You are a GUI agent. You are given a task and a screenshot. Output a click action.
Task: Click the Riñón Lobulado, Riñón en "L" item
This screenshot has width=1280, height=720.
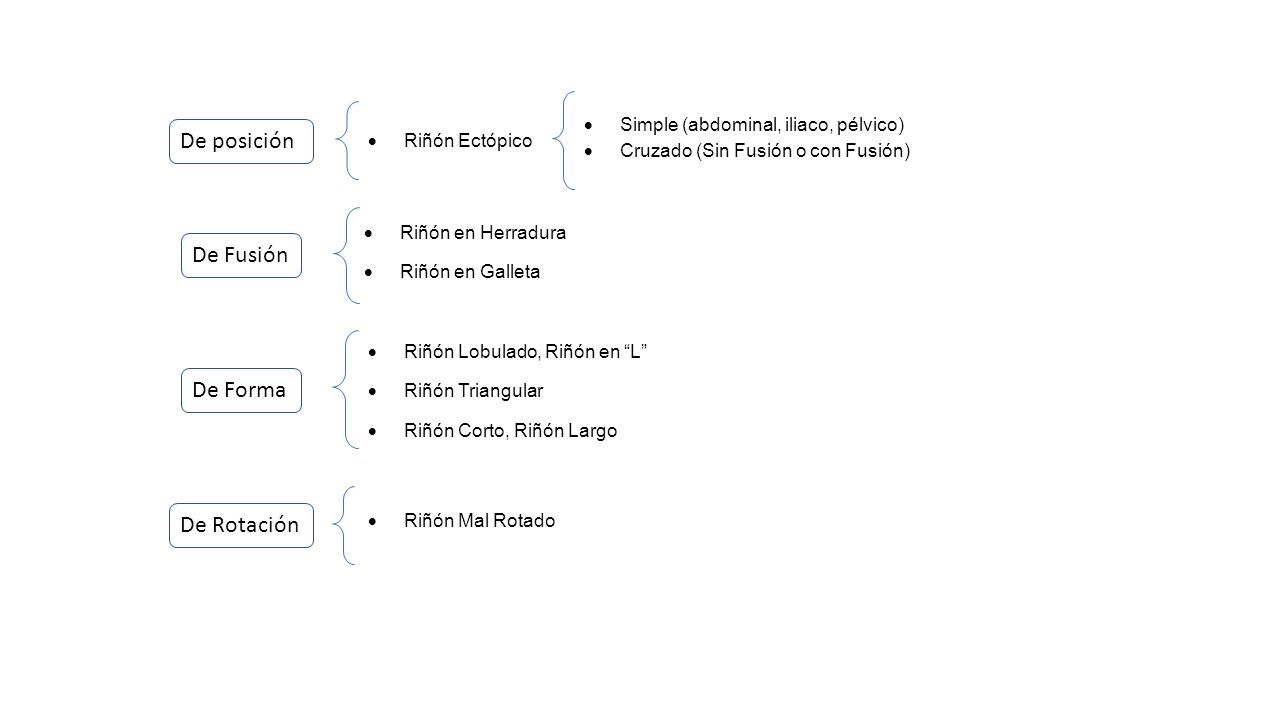pyautogui.click(x=528, y=351)
